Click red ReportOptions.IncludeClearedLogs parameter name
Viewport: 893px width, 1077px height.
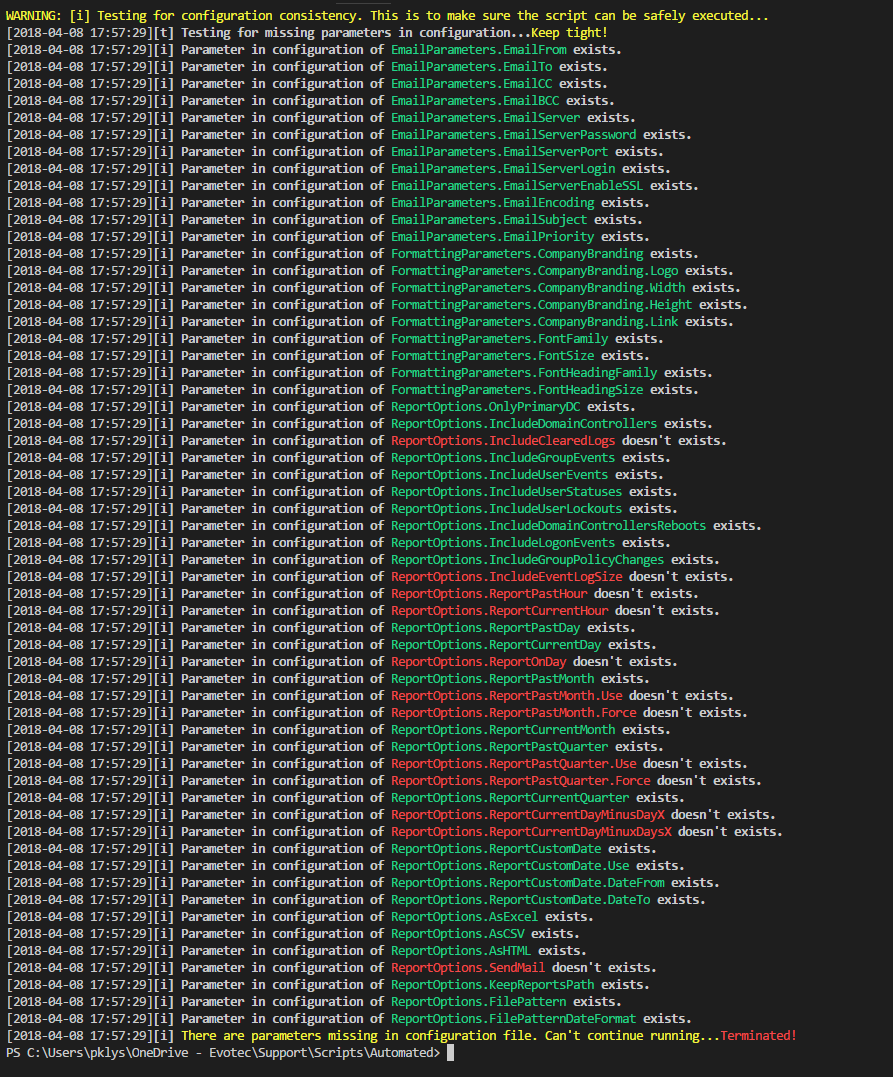[503, 440]
